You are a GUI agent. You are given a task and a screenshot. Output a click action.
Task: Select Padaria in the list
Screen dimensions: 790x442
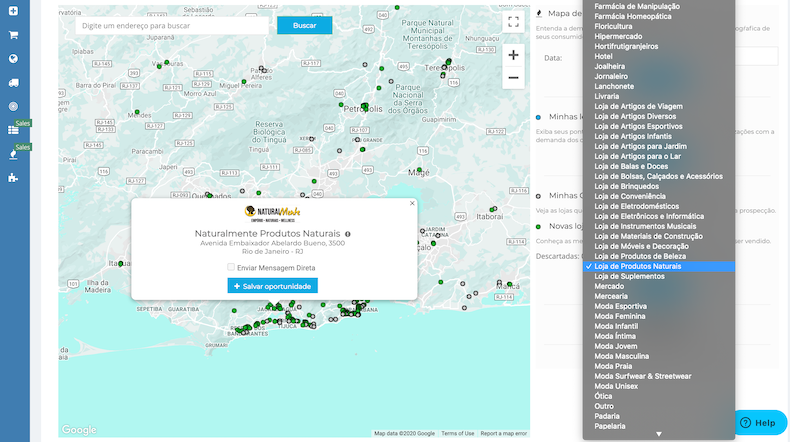pyautogui.click(x=609, y=416)
